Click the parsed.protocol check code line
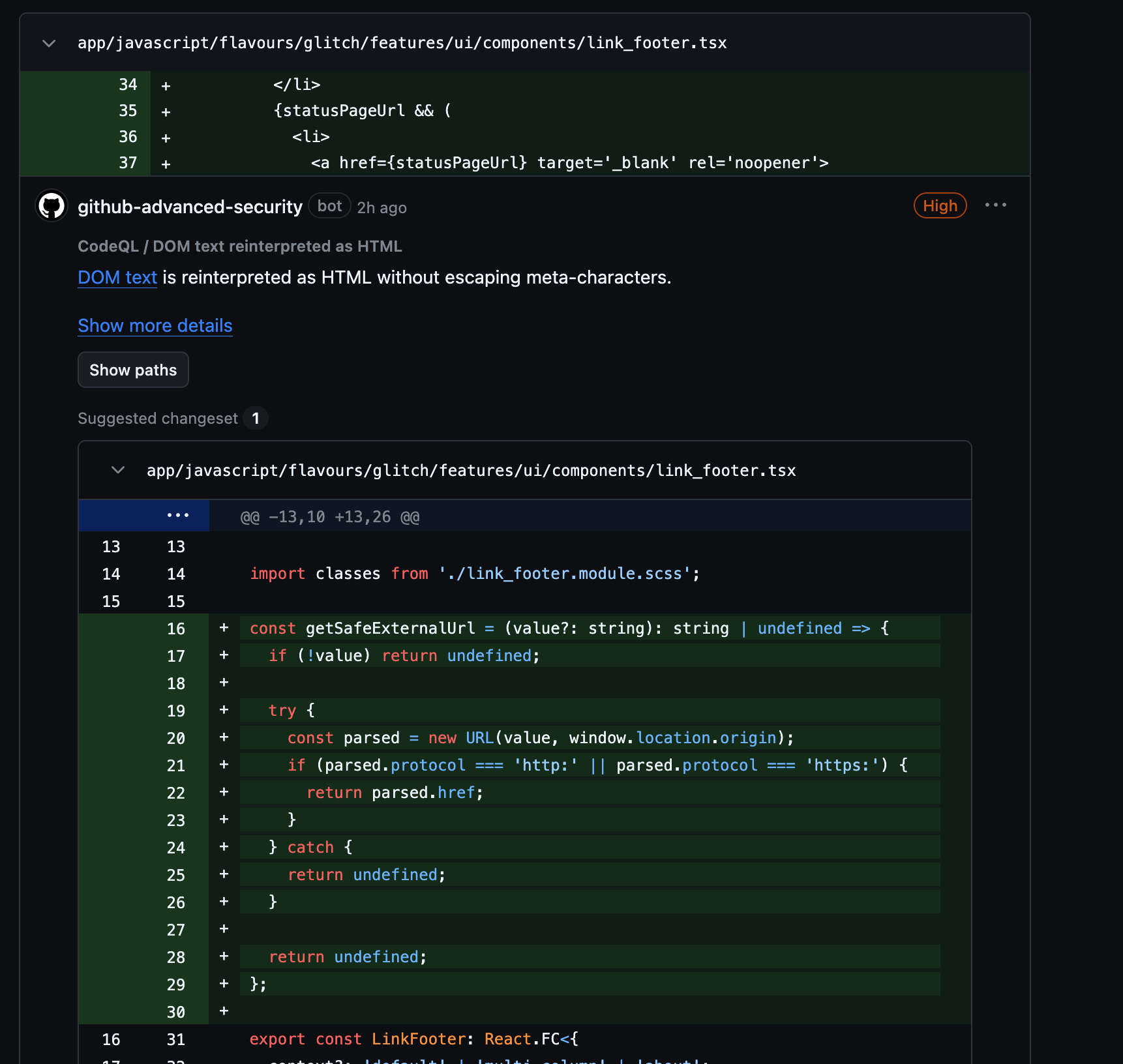1123x1064 pixels. click(x=597, y=765)
